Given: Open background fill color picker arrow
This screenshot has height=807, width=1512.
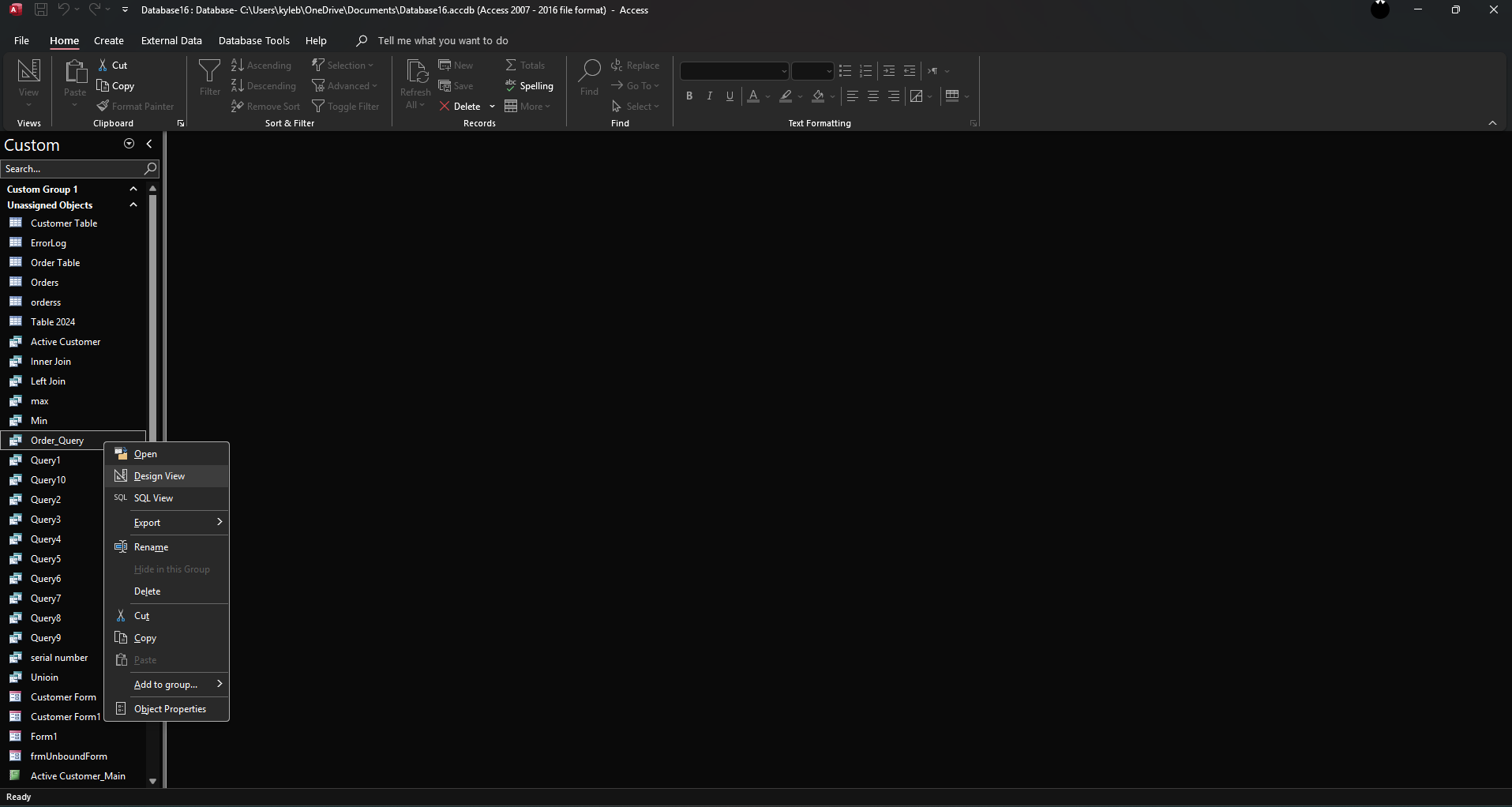Looking at the screenshot, I should pyautogui.click(x=832, y=96).
